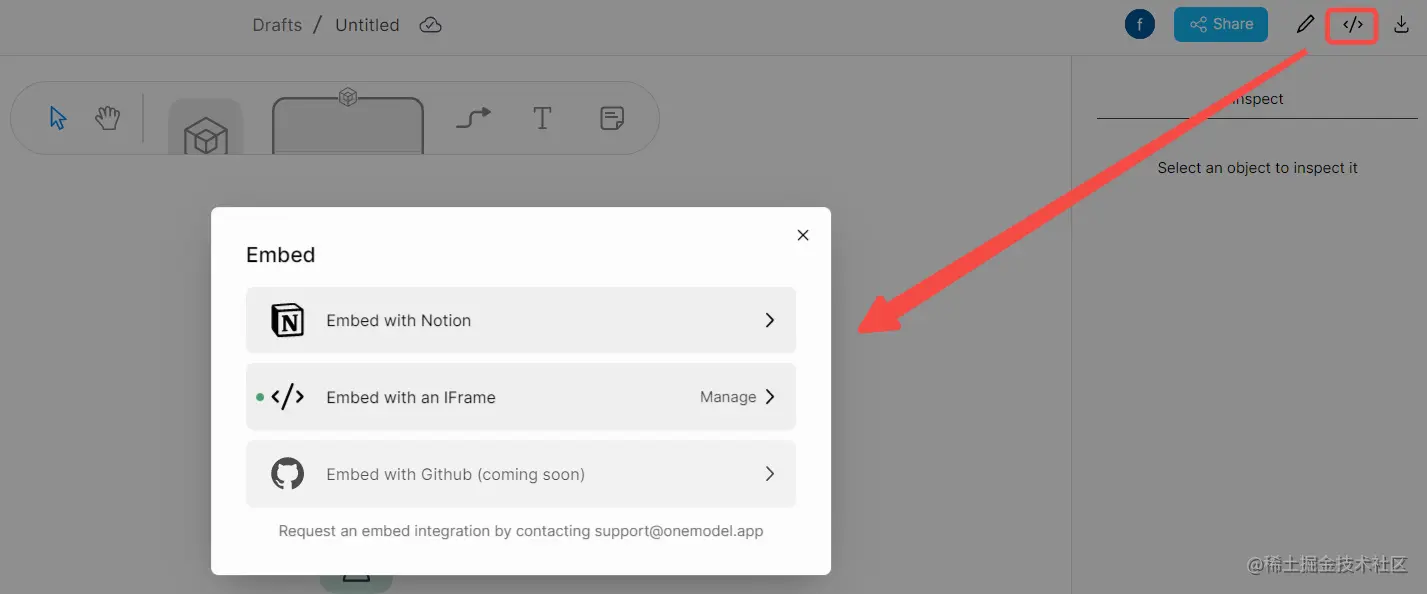Image resolution: width=1427 pixels, height=594 pixels.
Task: Click the download export icon
Action: [x=1401, y=25]
